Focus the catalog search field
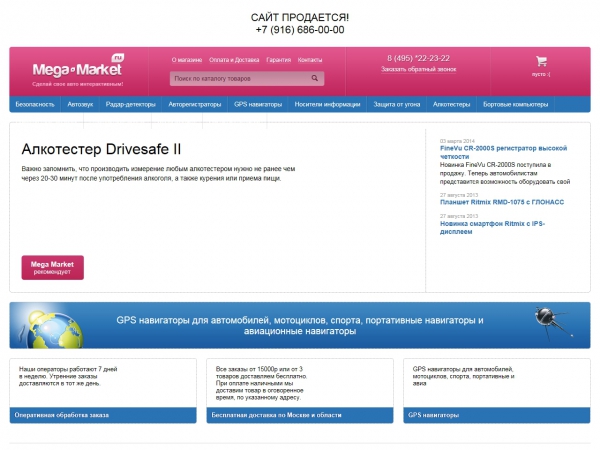This screenshot has width=600, height=450. point(247,78)
